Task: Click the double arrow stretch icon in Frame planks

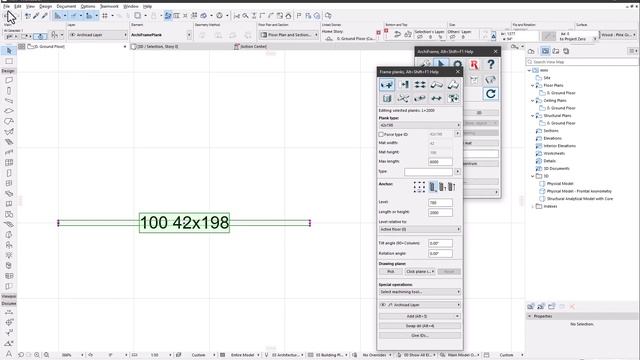Action: pyautogui.click(x=436, y=98)
